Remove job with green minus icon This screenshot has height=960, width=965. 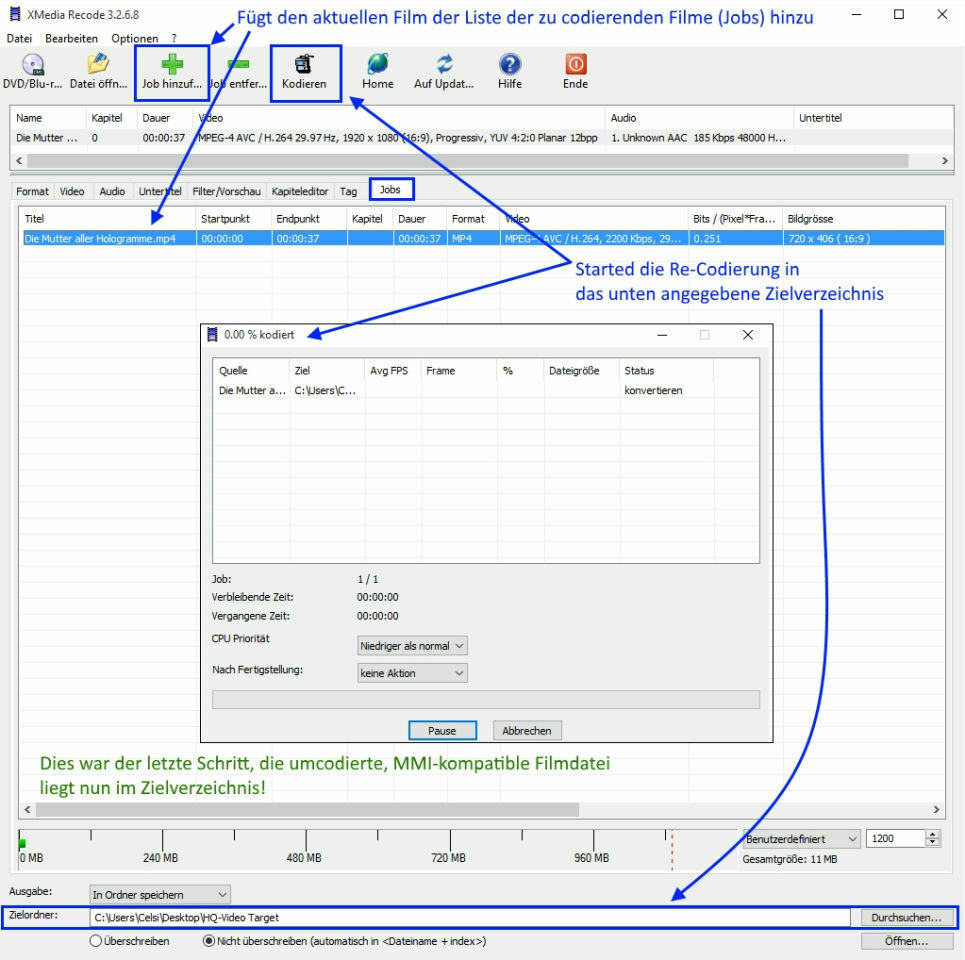[238, 64]
